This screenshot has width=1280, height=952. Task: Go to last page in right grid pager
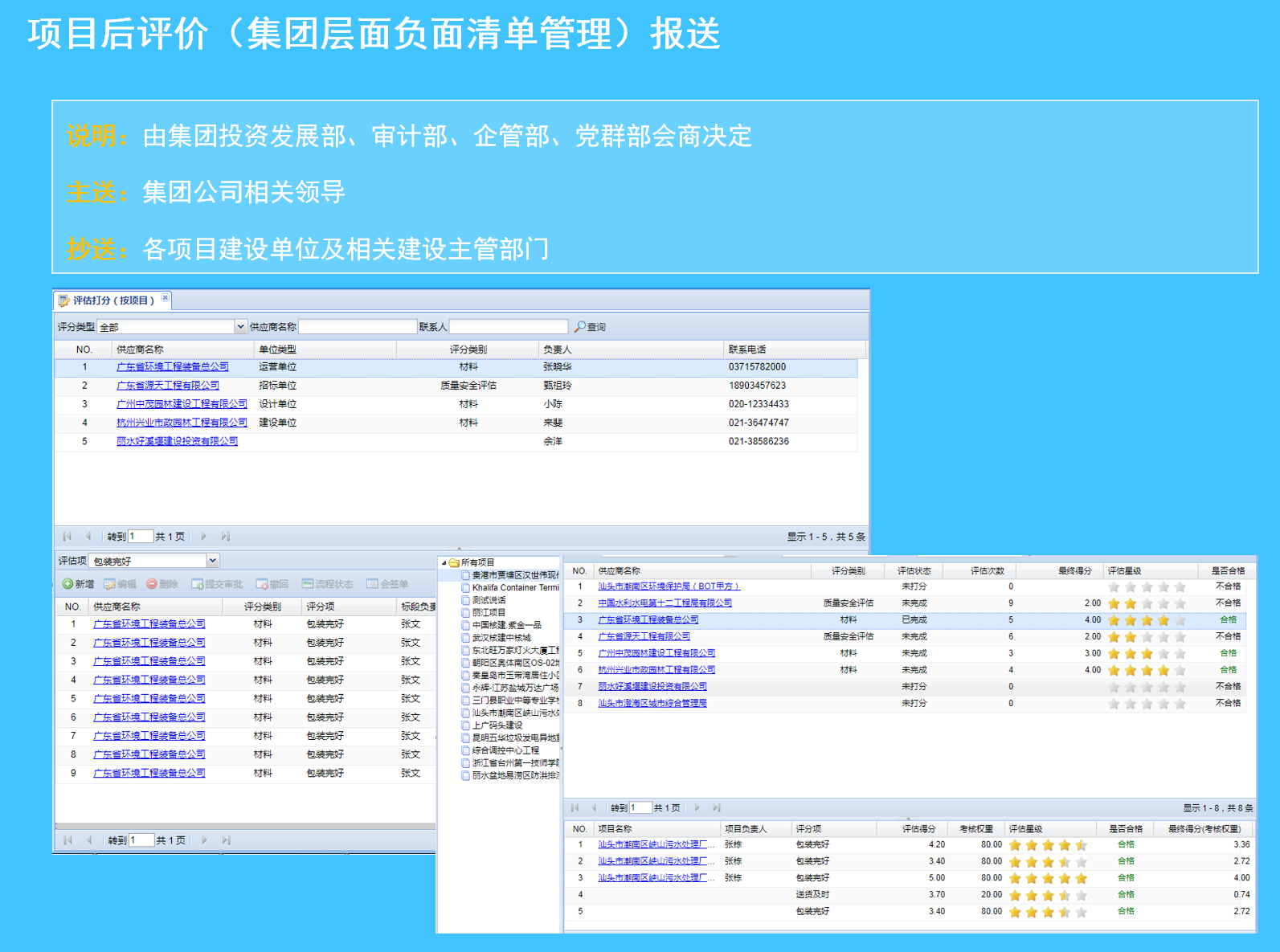click(x=717, y=807)
